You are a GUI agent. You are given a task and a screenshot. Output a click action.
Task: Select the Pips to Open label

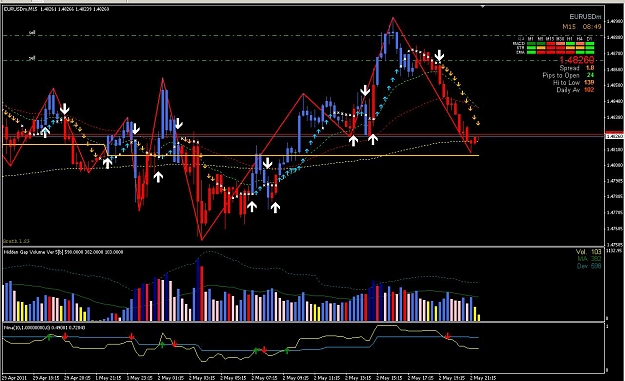click(x=561, y=75)
